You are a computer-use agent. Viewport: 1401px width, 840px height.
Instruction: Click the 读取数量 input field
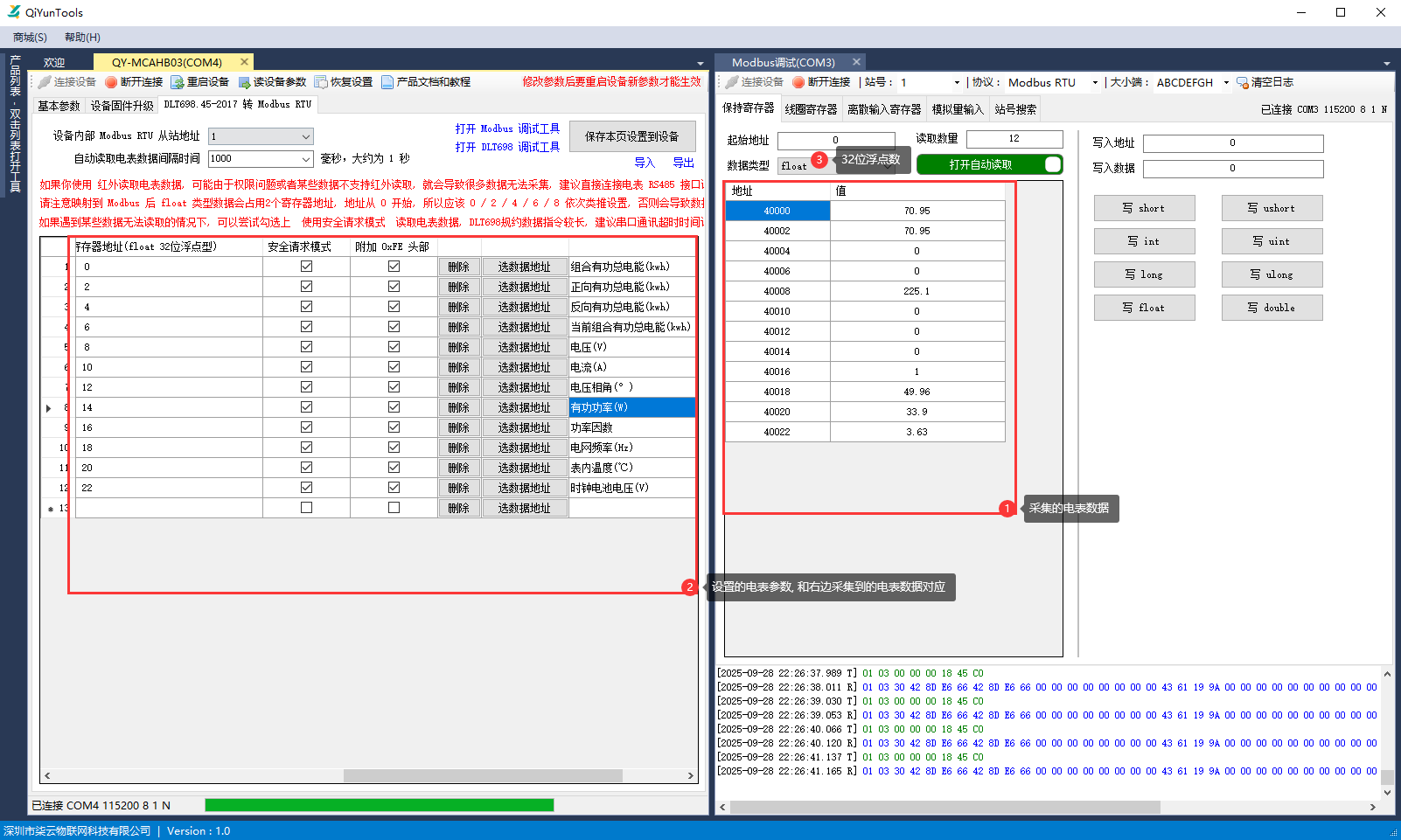[1014, 139]
